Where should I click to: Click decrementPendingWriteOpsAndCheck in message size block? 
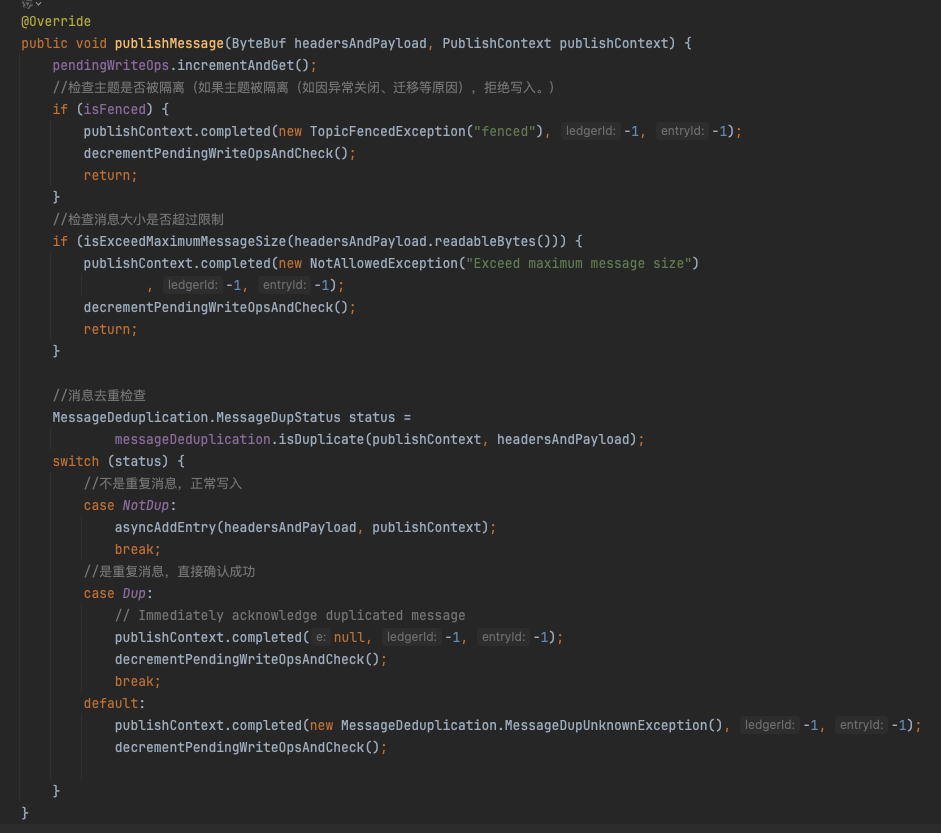(215, 307)
